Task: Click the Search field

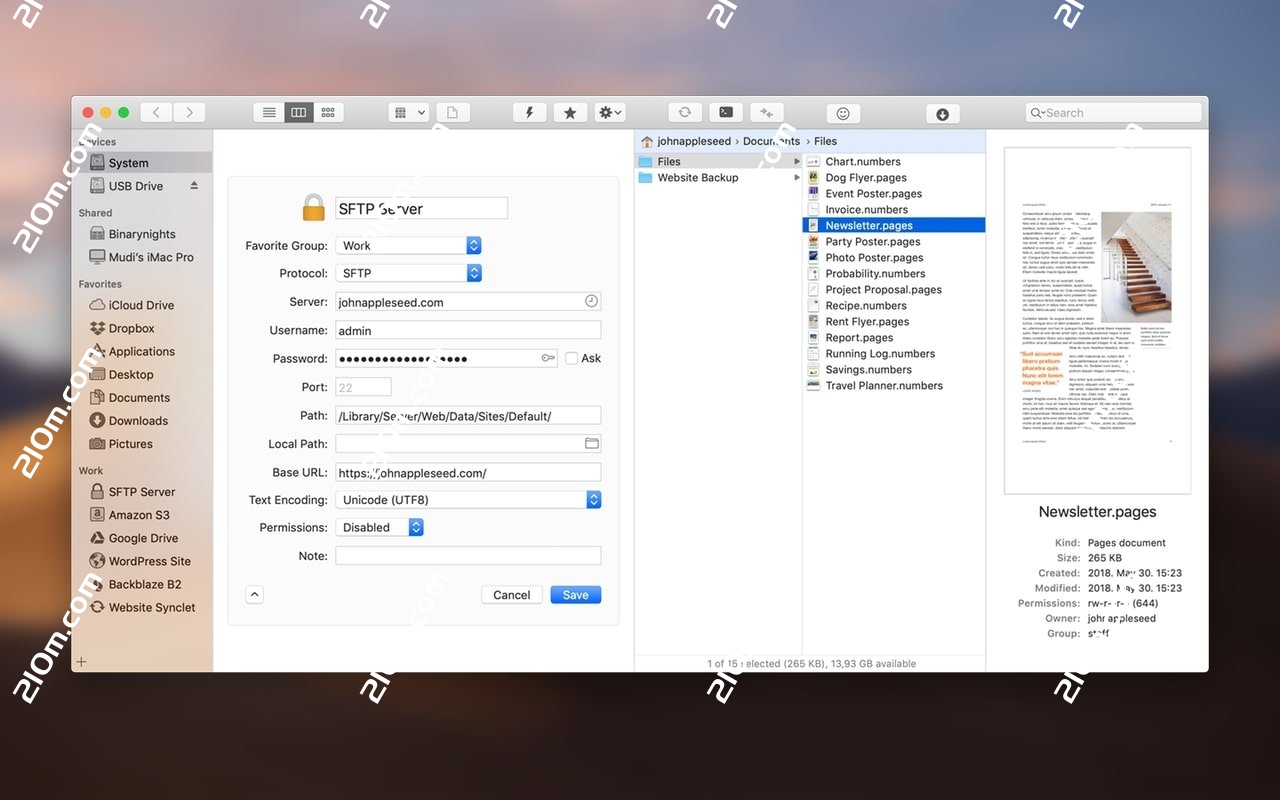Action: click(x=1113, y=113)
